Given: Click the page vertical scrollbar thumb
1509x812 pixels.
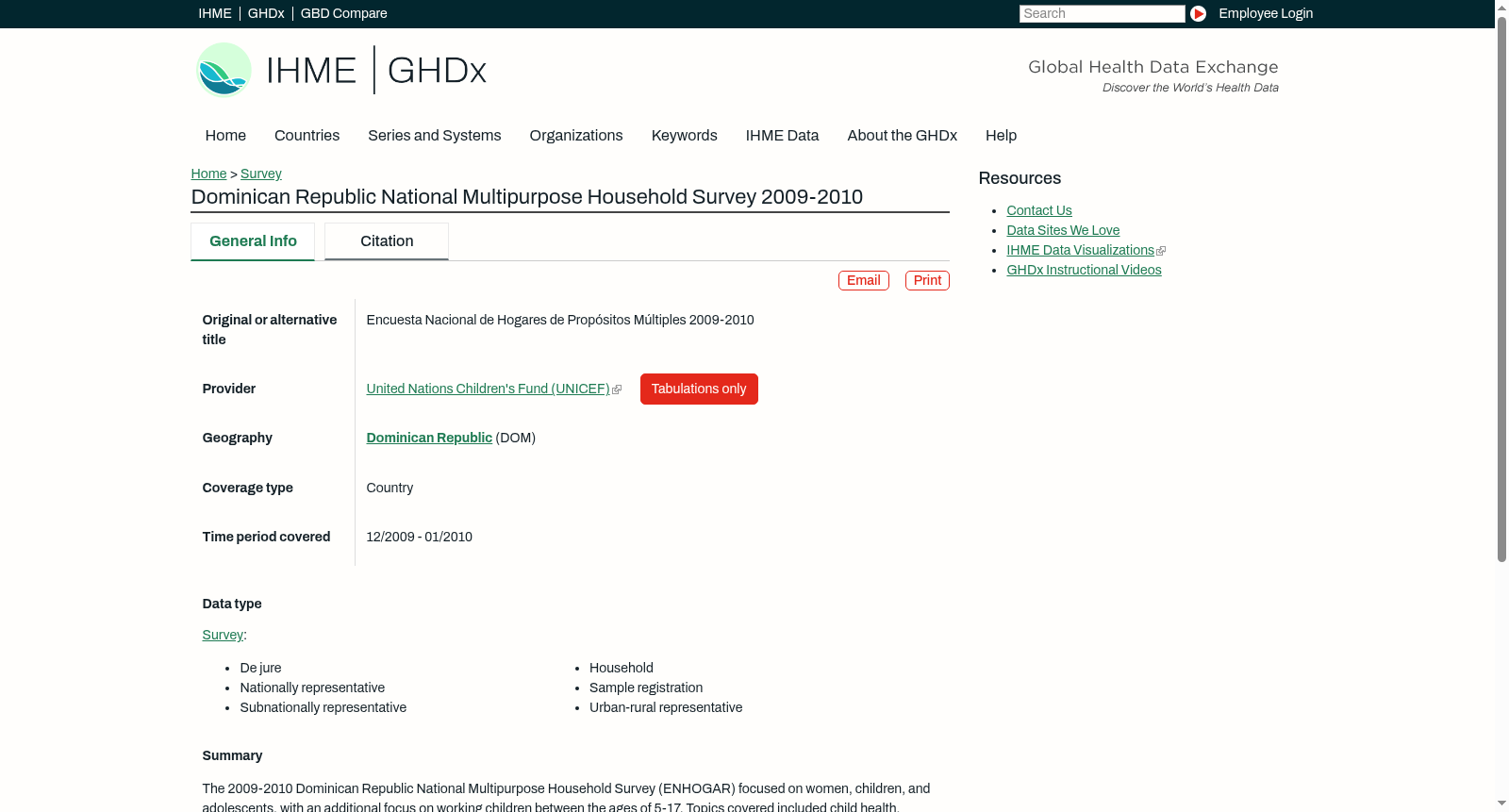Looking at the screenshot, I should coord(1501,289).
